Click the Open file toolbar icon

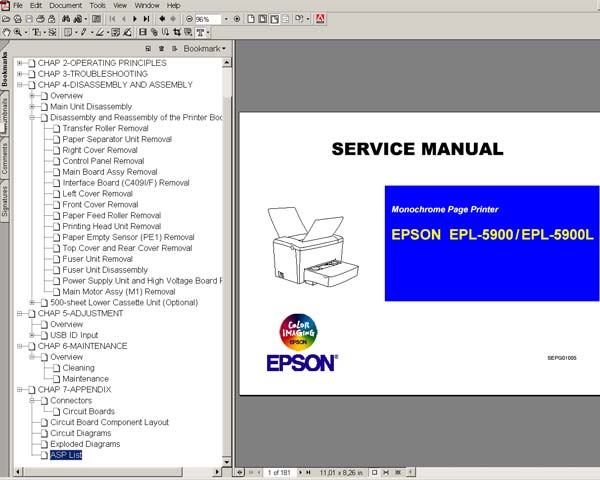click(6, 19)
